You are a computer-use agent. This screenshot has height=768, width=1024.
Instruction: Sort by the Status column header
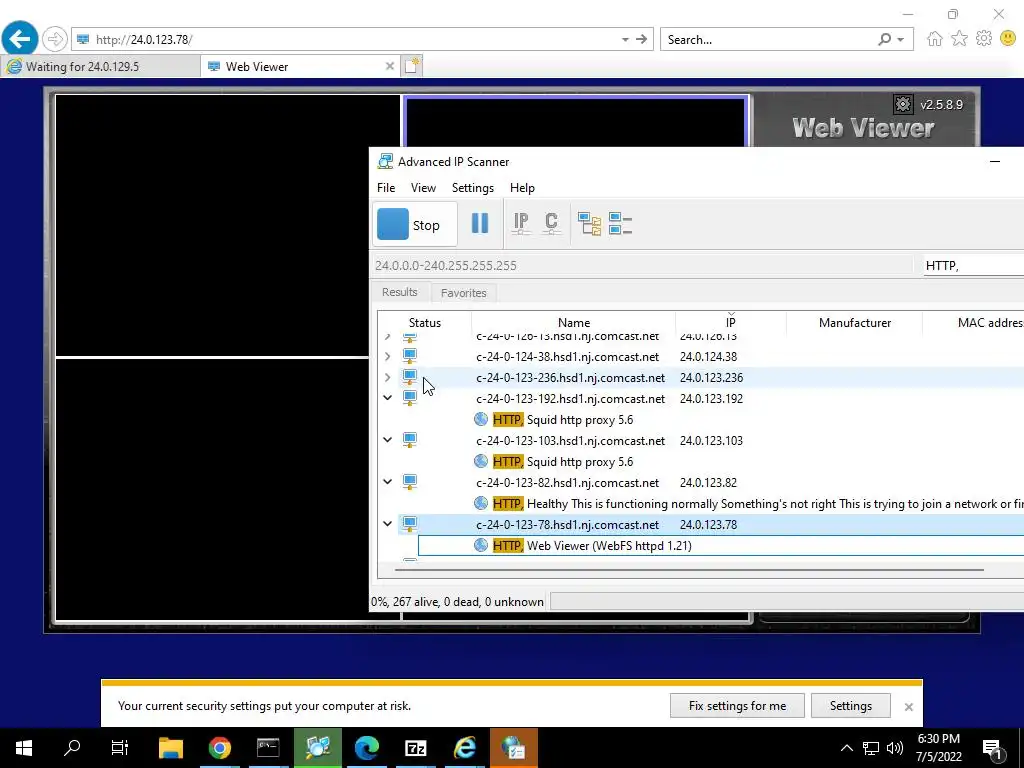coord(424,323)
